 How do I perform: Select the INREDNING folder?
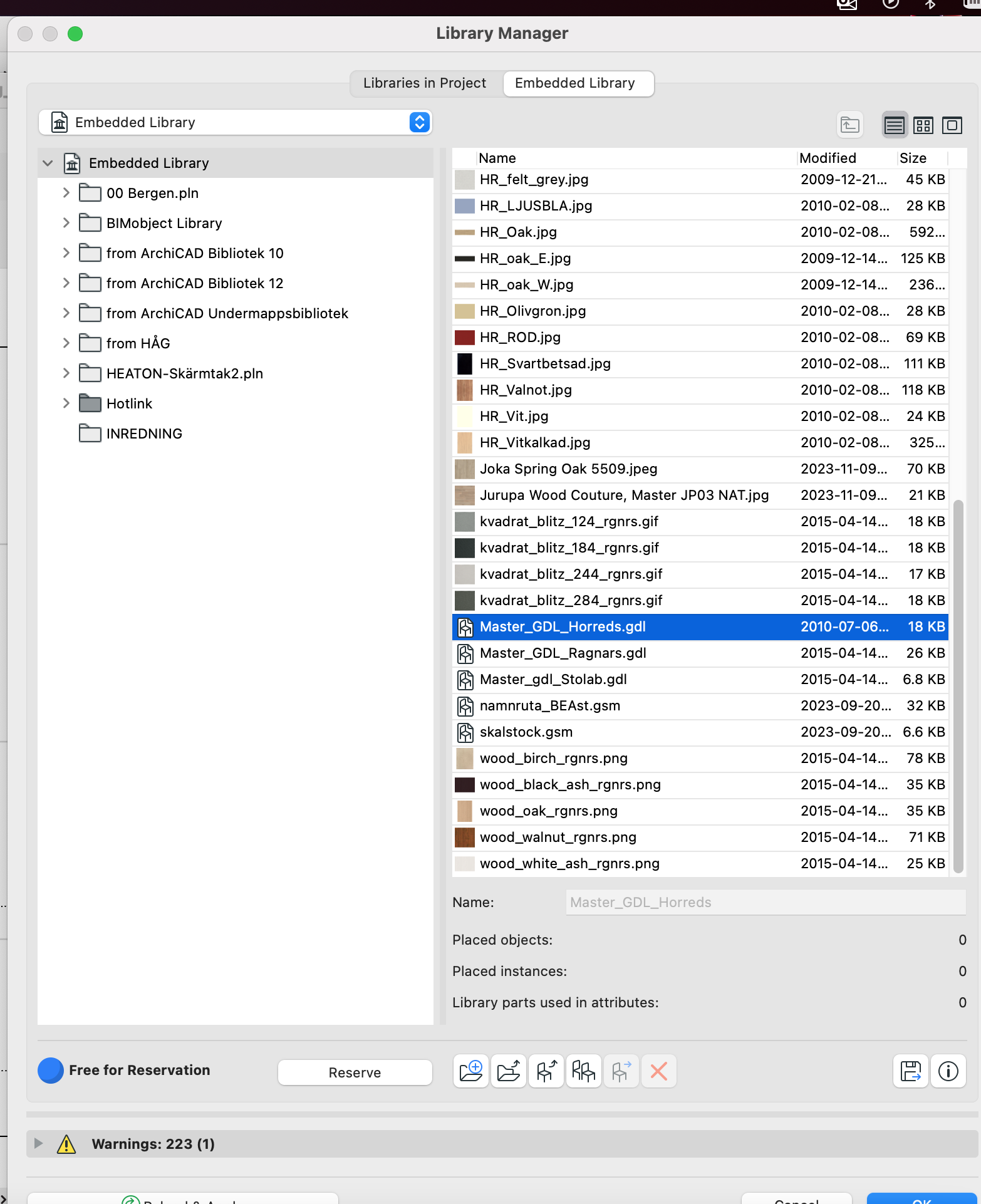point(144,433)
